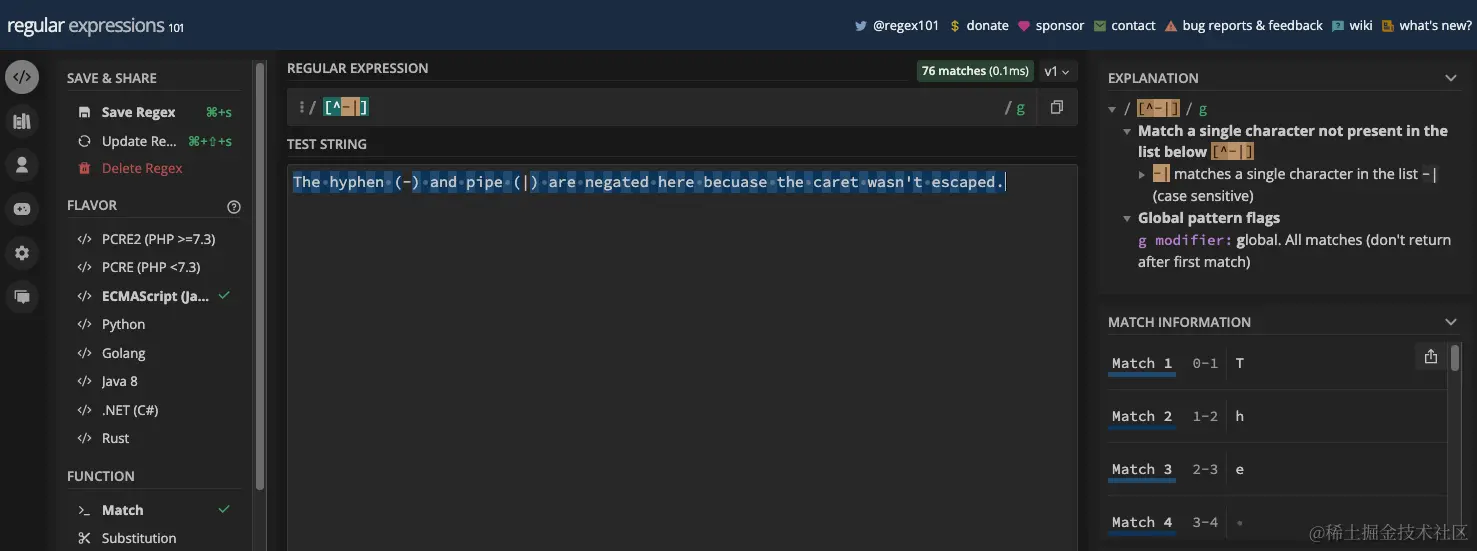The image size is (1477, 551).
Task: Click the donate link
Action: (x=987, y=26)
